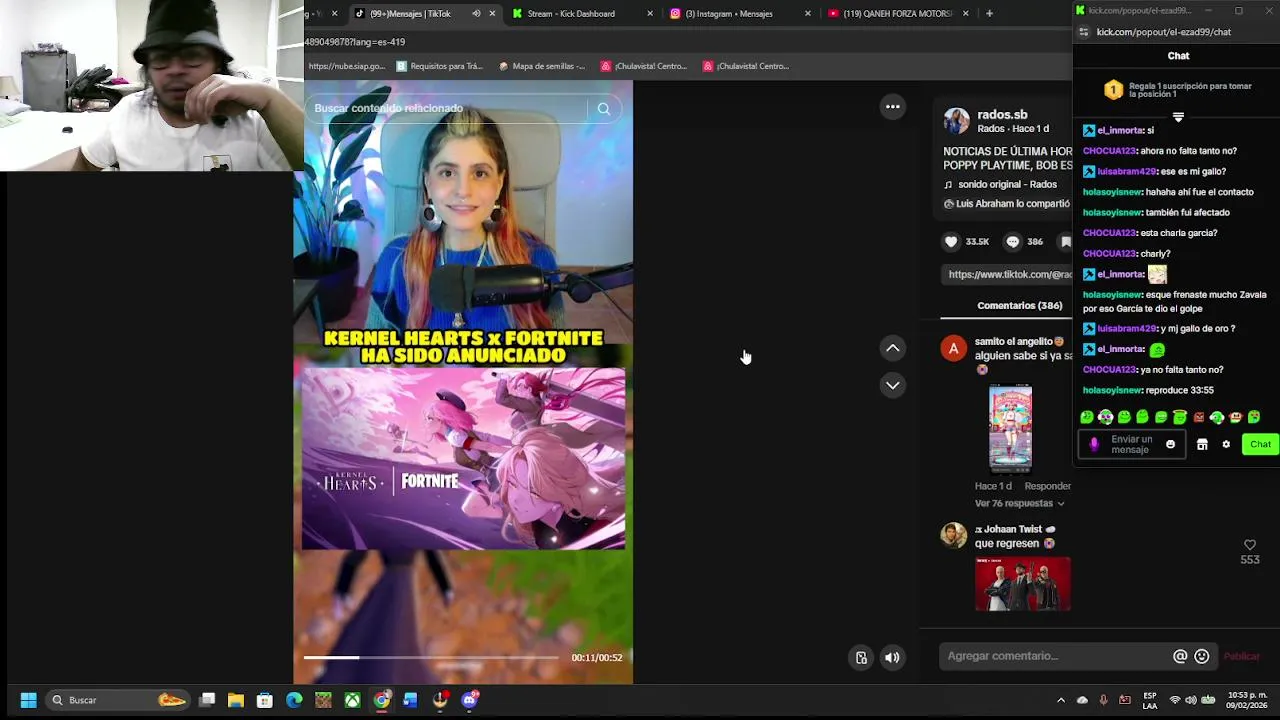This screenshot has width=1280, height=720.
Task: Open emoji picker in comment box
Action: point(1202,656)
